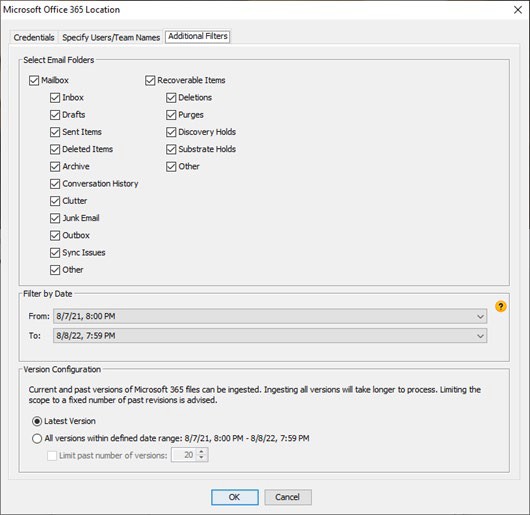The width and height of the screenshot is (530, 515).
Task: Decrease the versions count stepper
Action: tap(201, 458)
